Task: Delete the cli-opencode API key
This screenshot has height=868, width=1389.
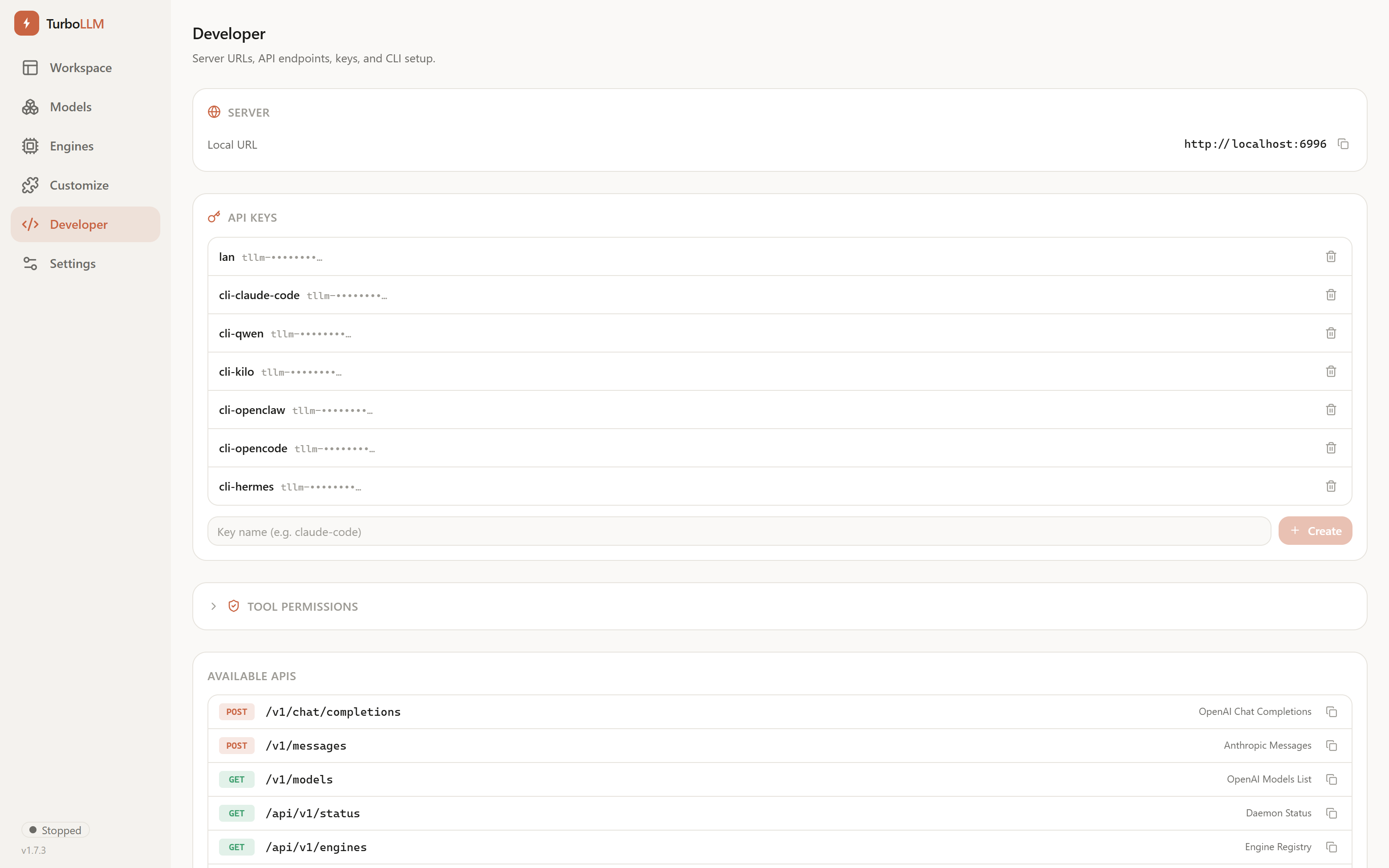Action: coord(1331,448)
